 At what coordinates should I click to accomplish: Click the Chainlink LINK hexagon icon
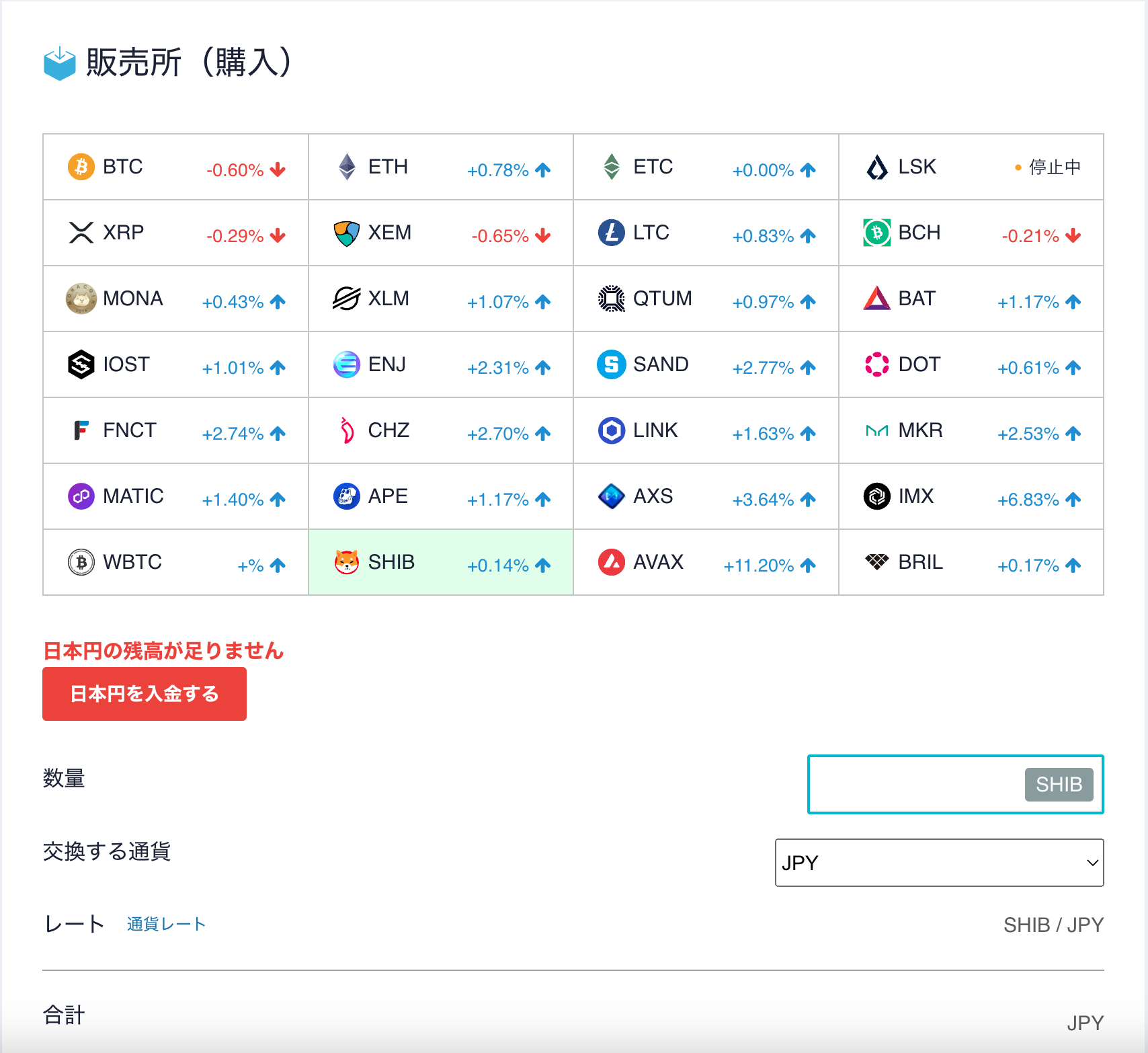coord(612,430)
